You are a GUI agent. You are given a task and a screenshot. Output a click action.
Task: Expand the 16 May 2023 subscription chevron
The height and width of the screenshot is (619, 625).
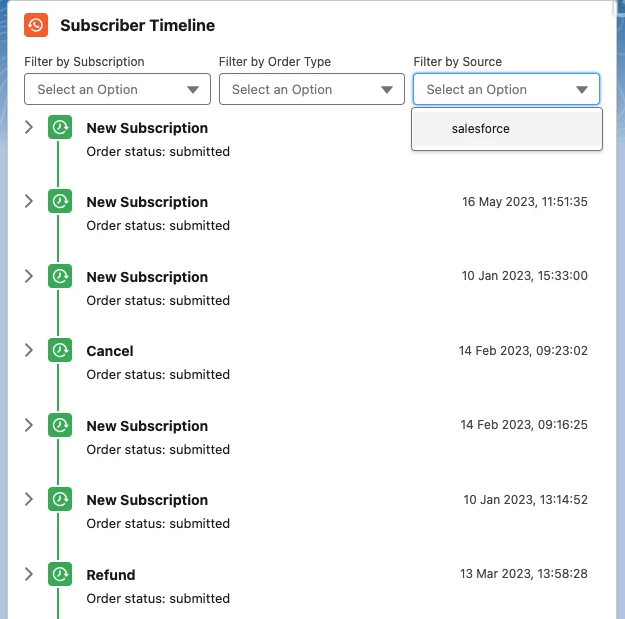tap(29, 201)
